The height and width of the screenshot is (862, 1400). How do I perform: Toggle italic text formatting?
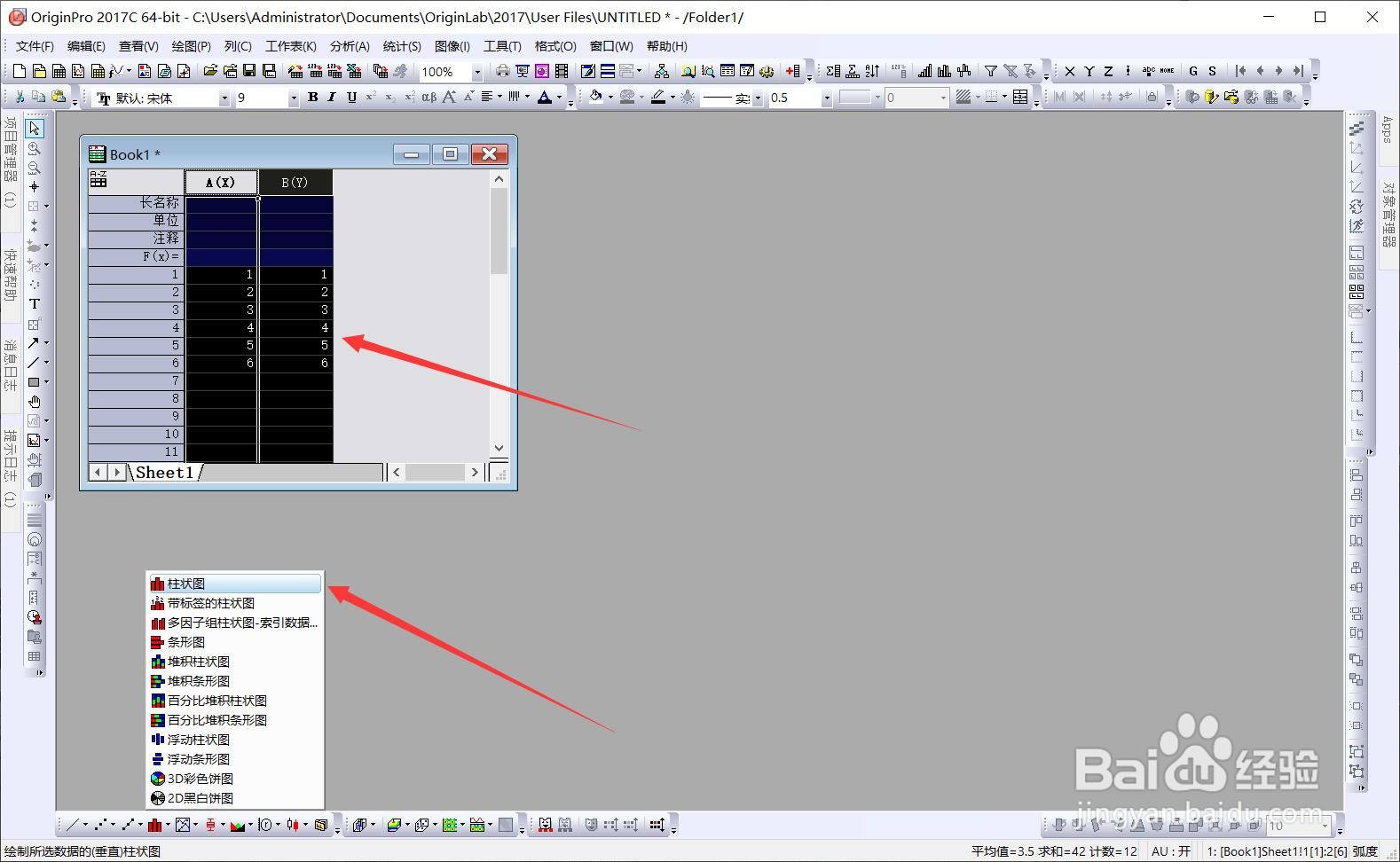331,98
